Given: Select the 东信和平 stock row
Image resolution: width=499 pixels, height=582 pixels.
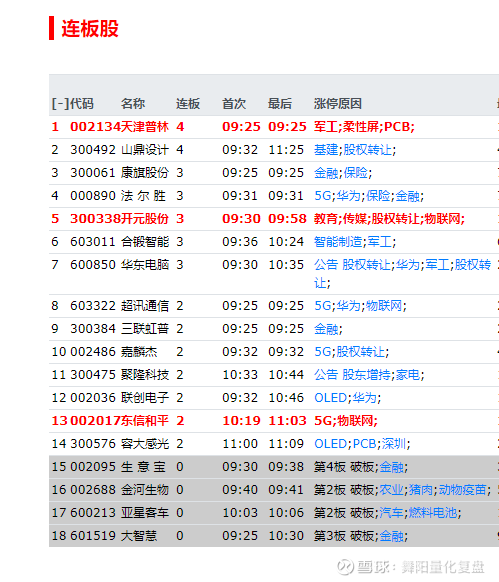Looking at the screenshot, I should click(274, 421).
